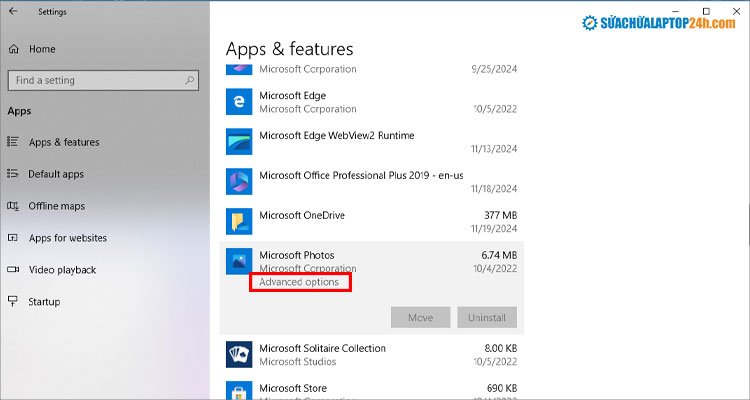The width and height of the screenshot is (750, 400).
Task: Open Apps for websites section
Action: coord(68,238)
